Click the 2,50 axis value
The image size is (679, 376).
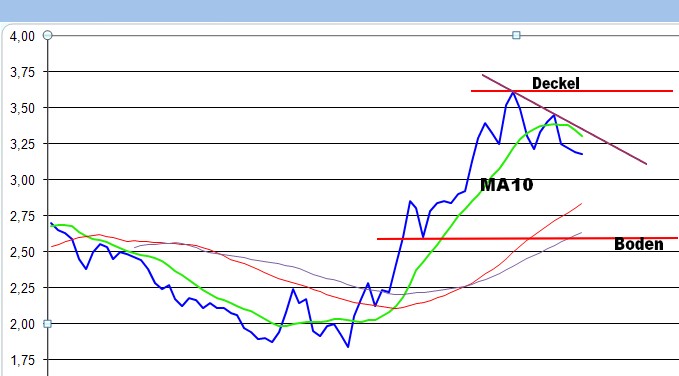(22, 252)
